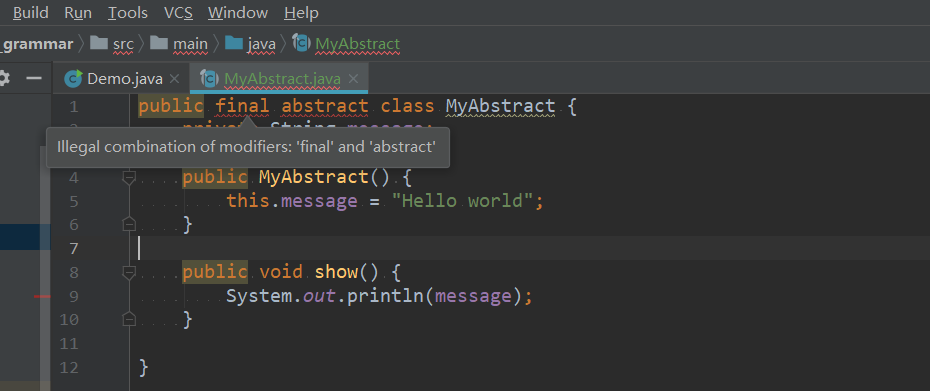
Task: Click the MyAbstract class icon in breadcrumb
Action: click(302, 43)
